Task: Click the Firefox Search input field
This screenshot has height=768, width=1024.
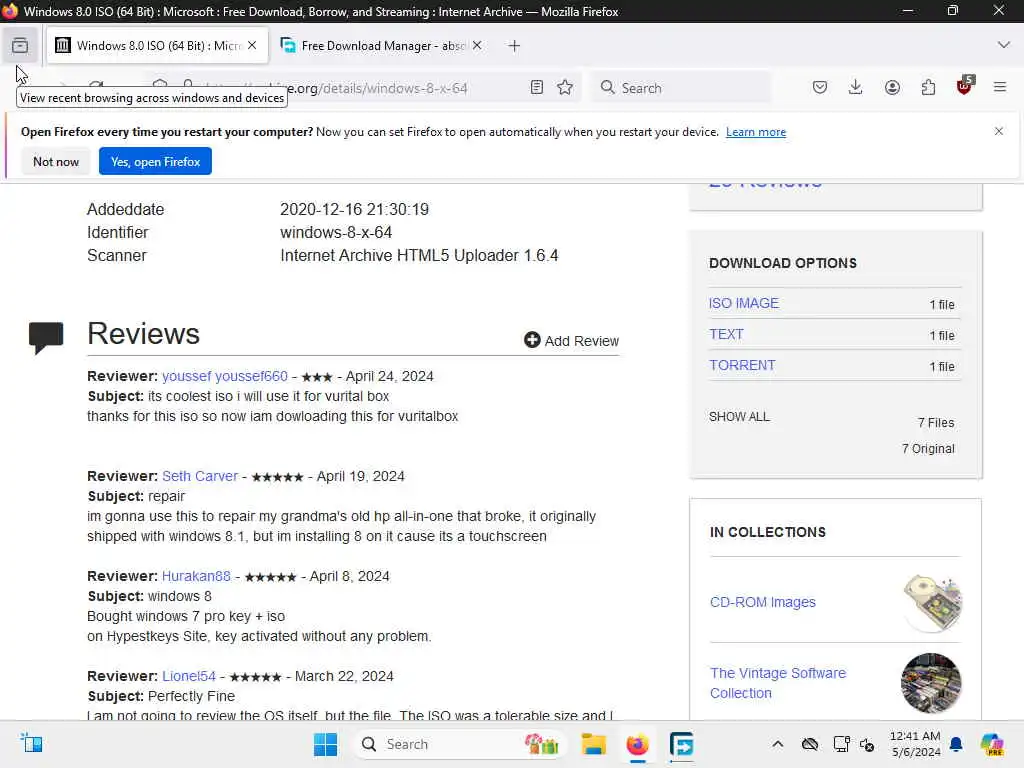Action: click(x=680, y=88)
